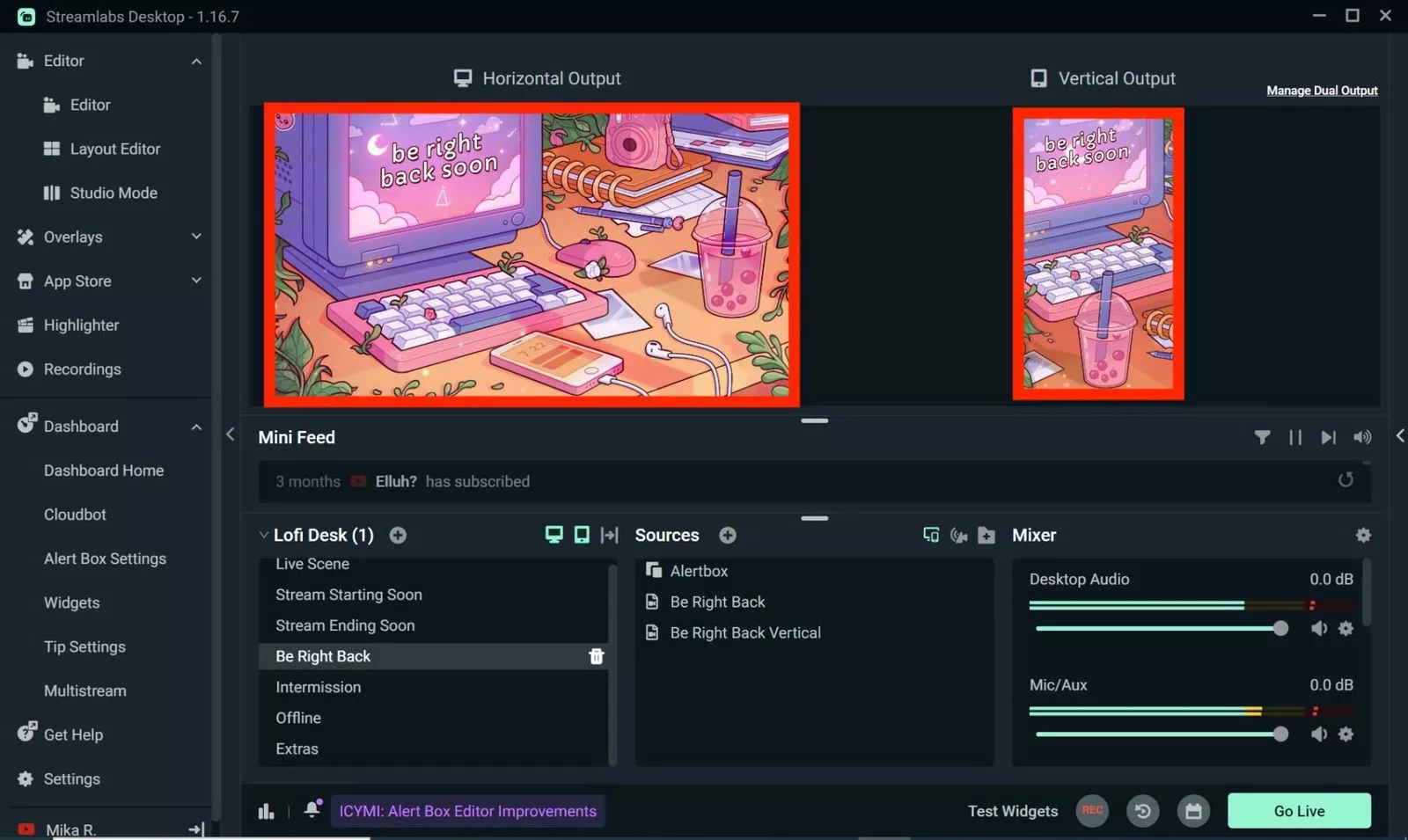Expand the App Store sidebar section
1408x840 pixels.
(x=196, y=281)
